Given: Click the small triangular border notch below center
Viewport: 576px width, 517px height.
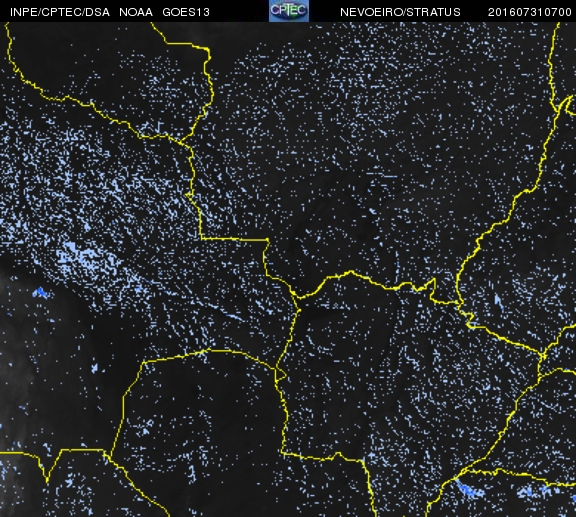Looking at the screenshot, I should click(281, 375).
